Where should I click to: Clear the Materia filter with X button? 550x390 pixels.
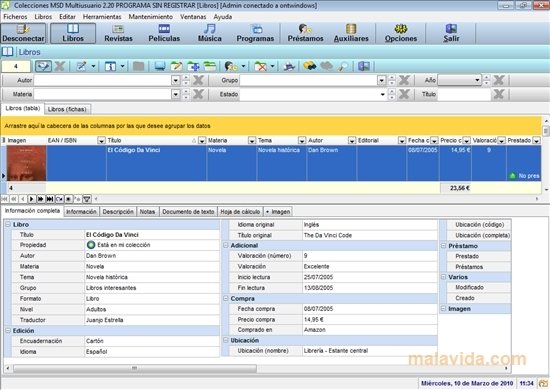[x=198, y=94]
